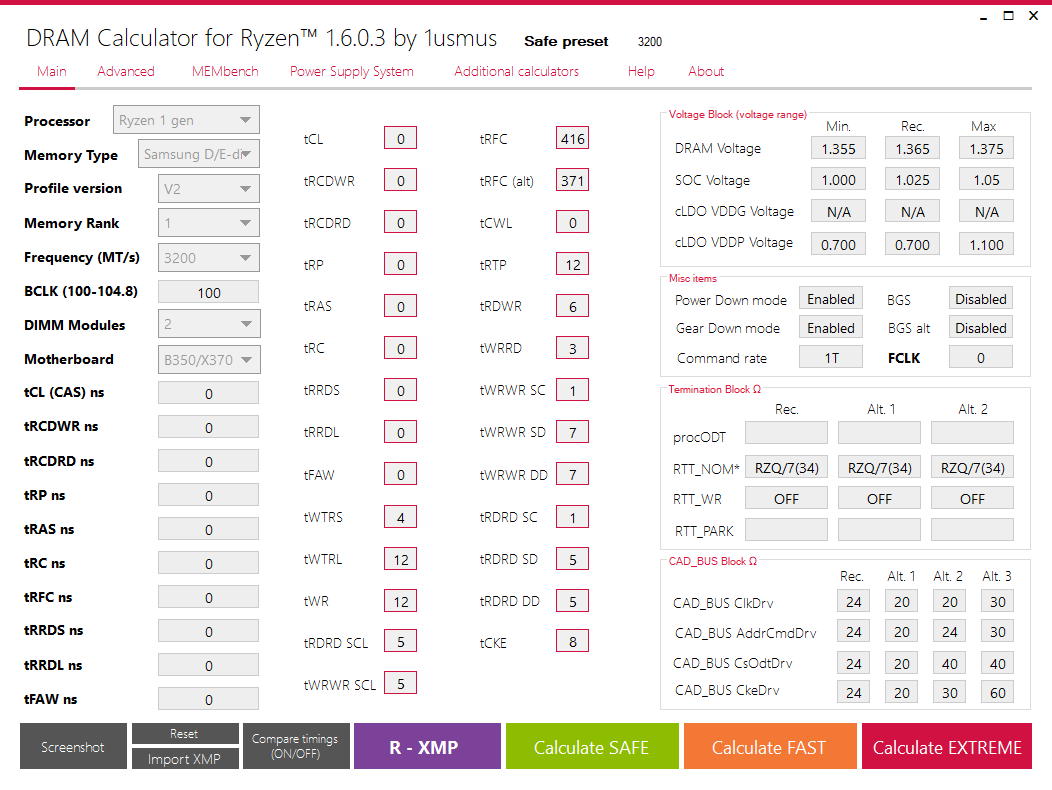This screenshot has width=1052, height=790.
Task: Click Import XMP button
Action: (185, 759)
